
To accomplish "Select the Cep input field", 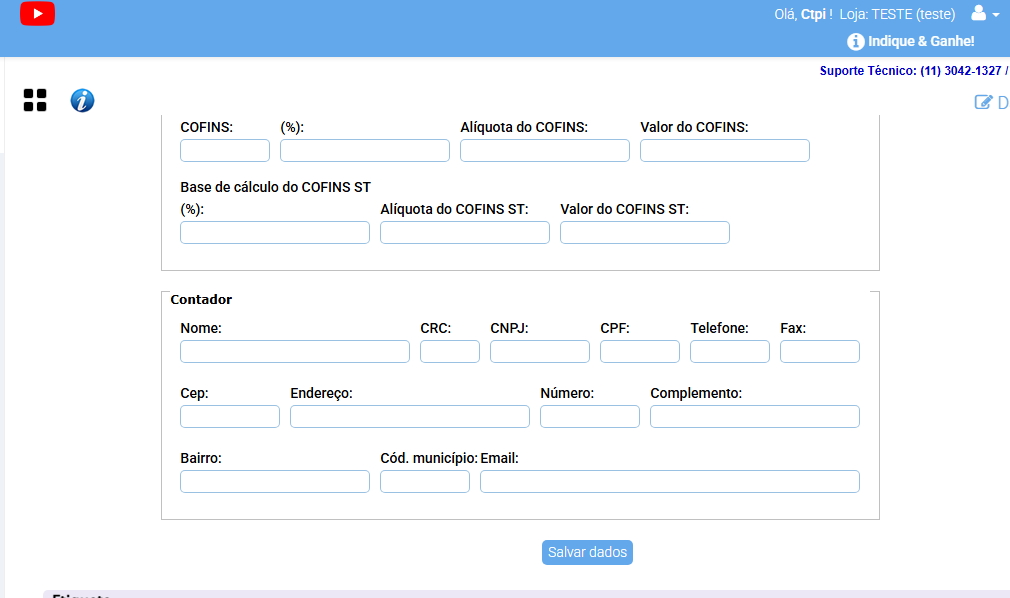I will point(229,416).
